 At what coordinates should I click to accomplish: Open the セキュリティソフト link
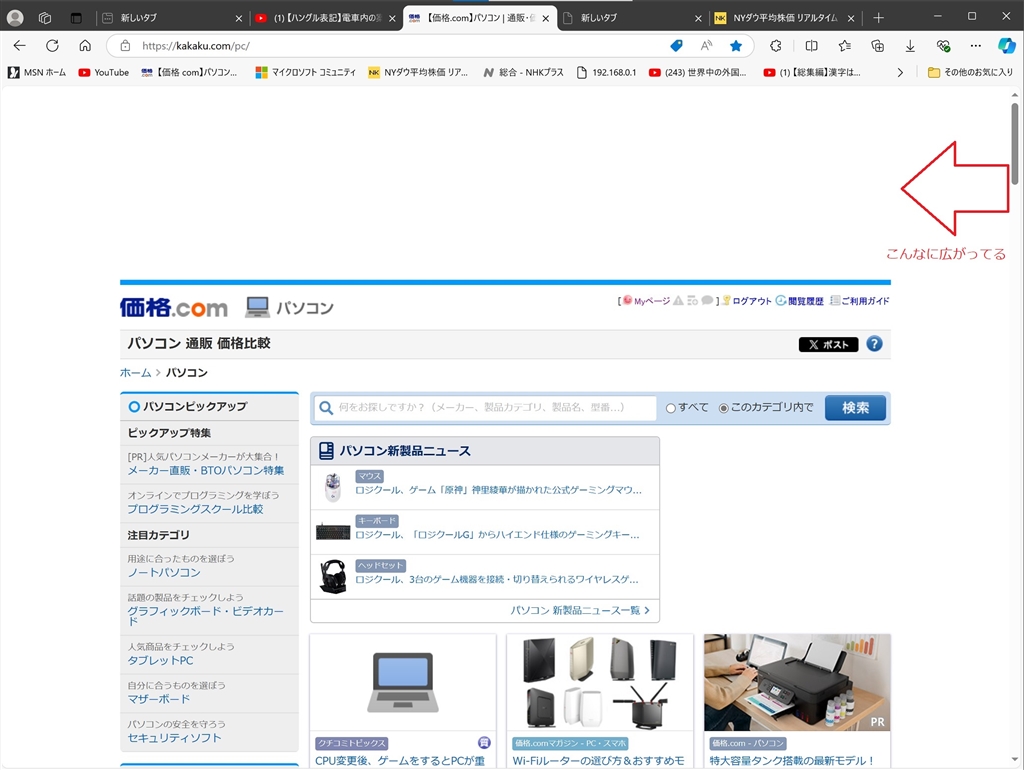174,737
